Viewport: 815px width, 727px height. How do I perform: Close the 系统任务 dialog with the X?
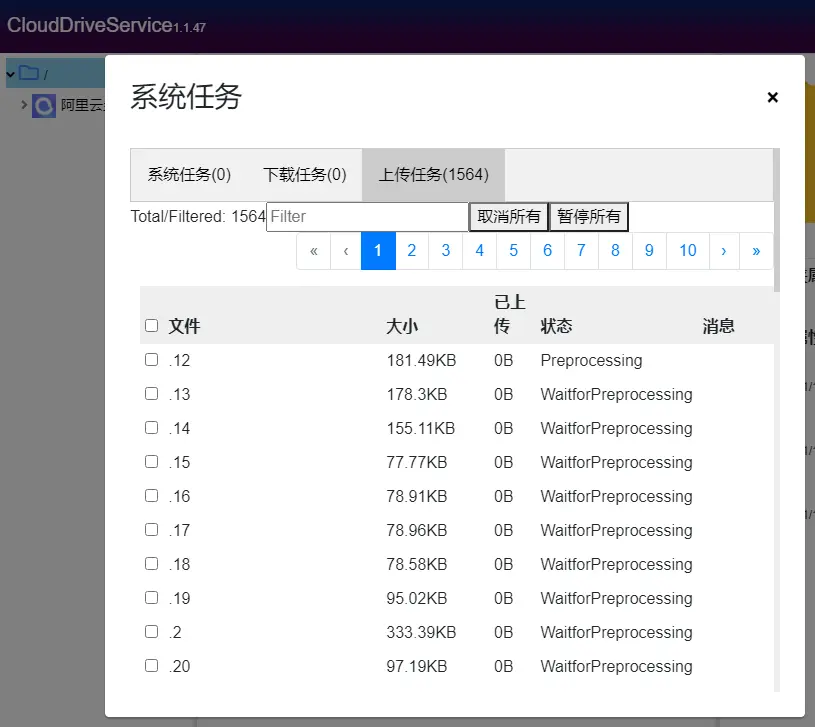click(772, 97)
